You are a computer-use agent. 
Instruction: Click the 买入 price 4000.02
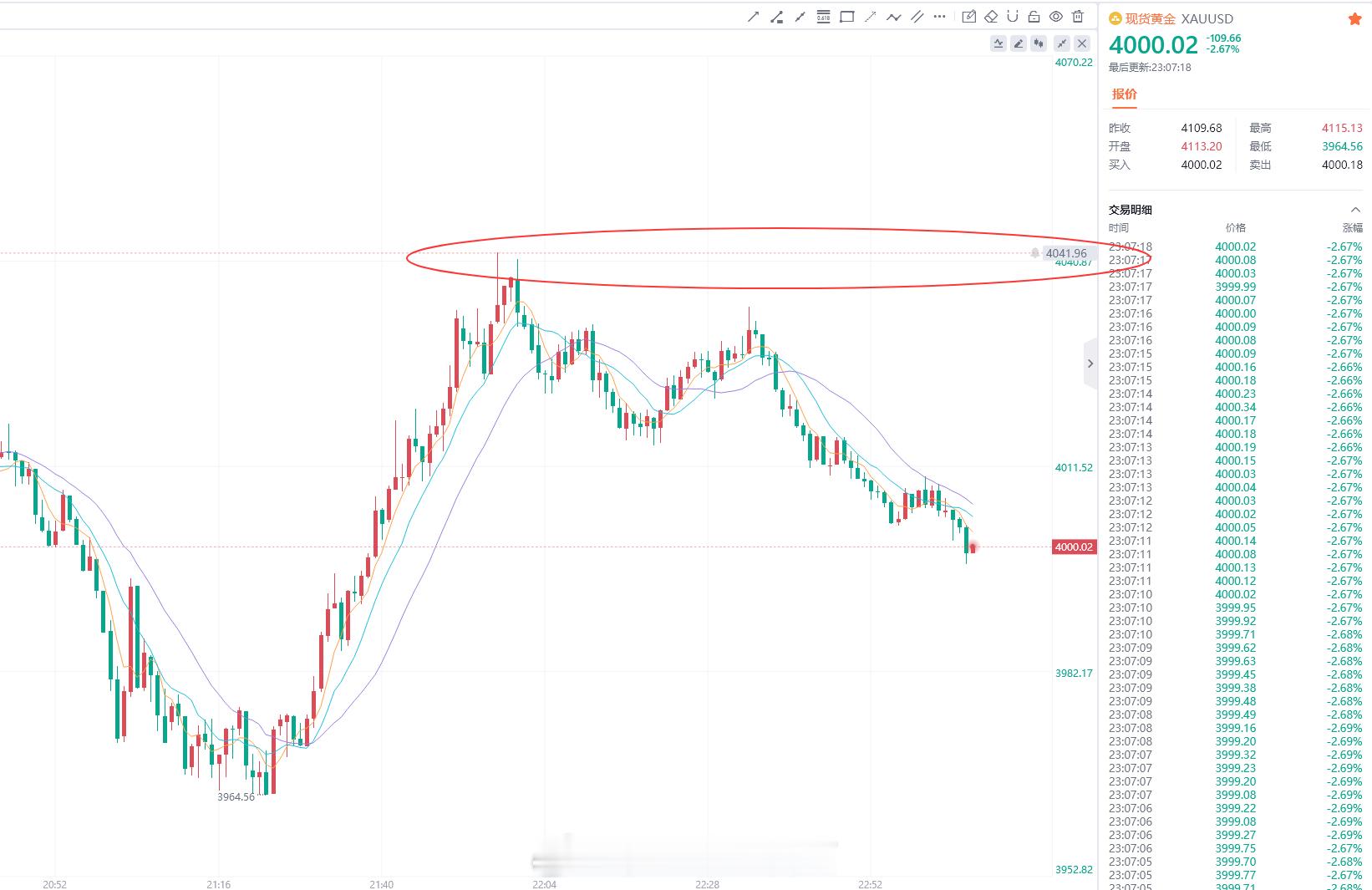tap(1201, 165)
